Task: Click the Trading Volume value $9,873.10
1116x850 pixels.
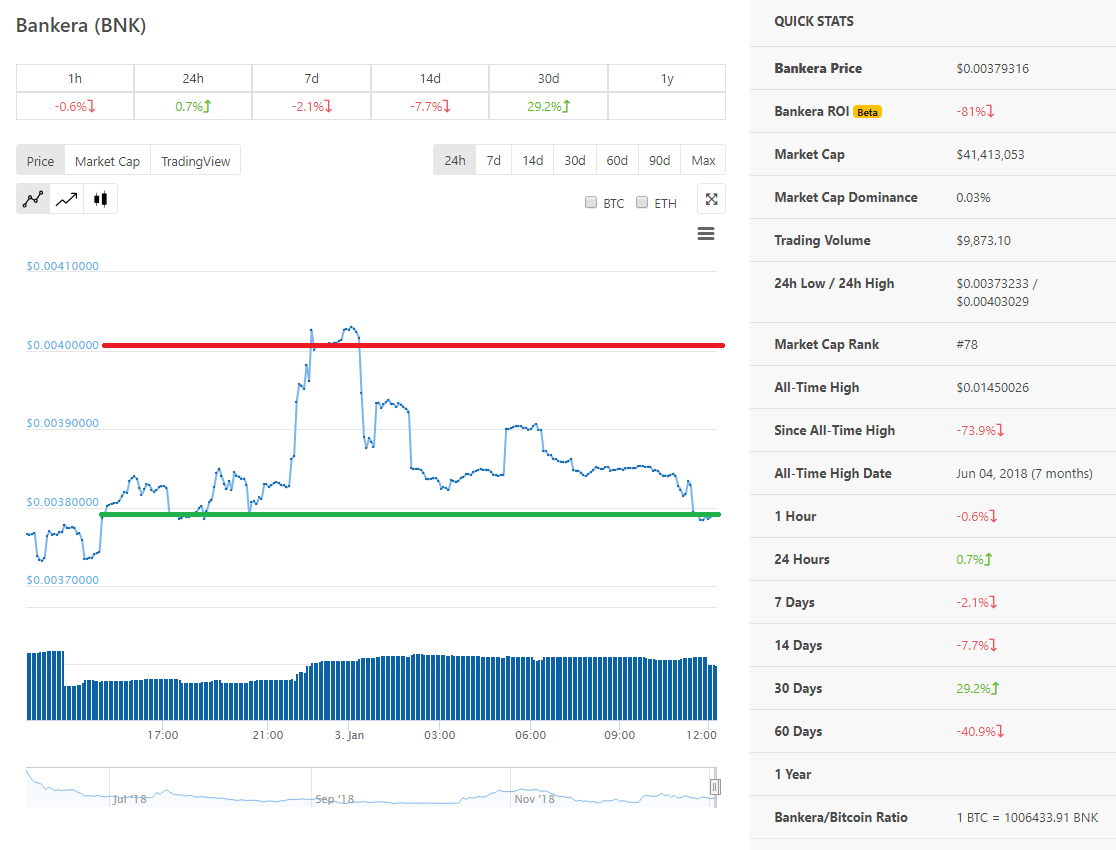Action: coord(983,241)
